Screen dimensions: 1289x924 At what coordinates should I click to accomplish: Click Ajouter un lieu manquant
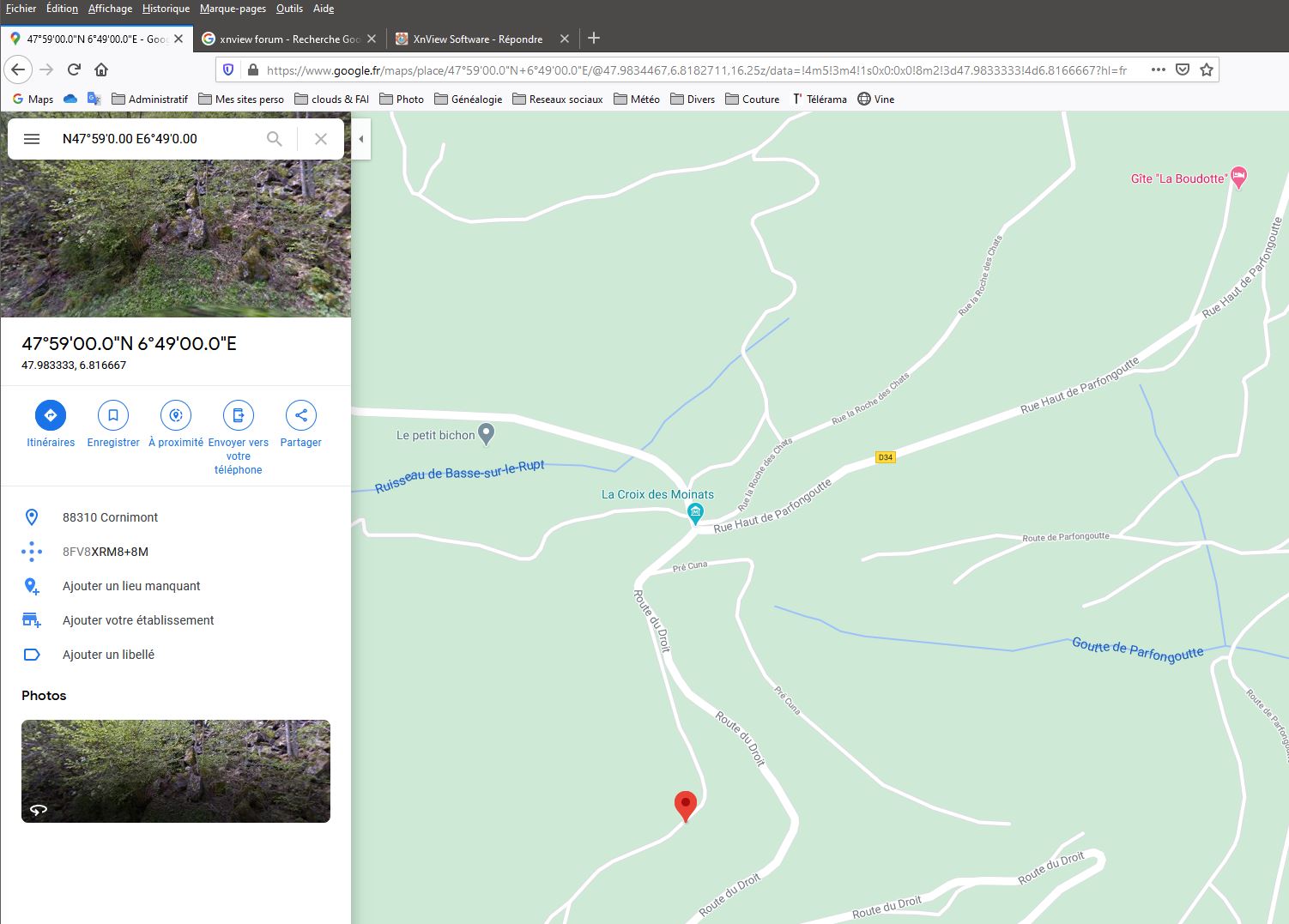176,586
